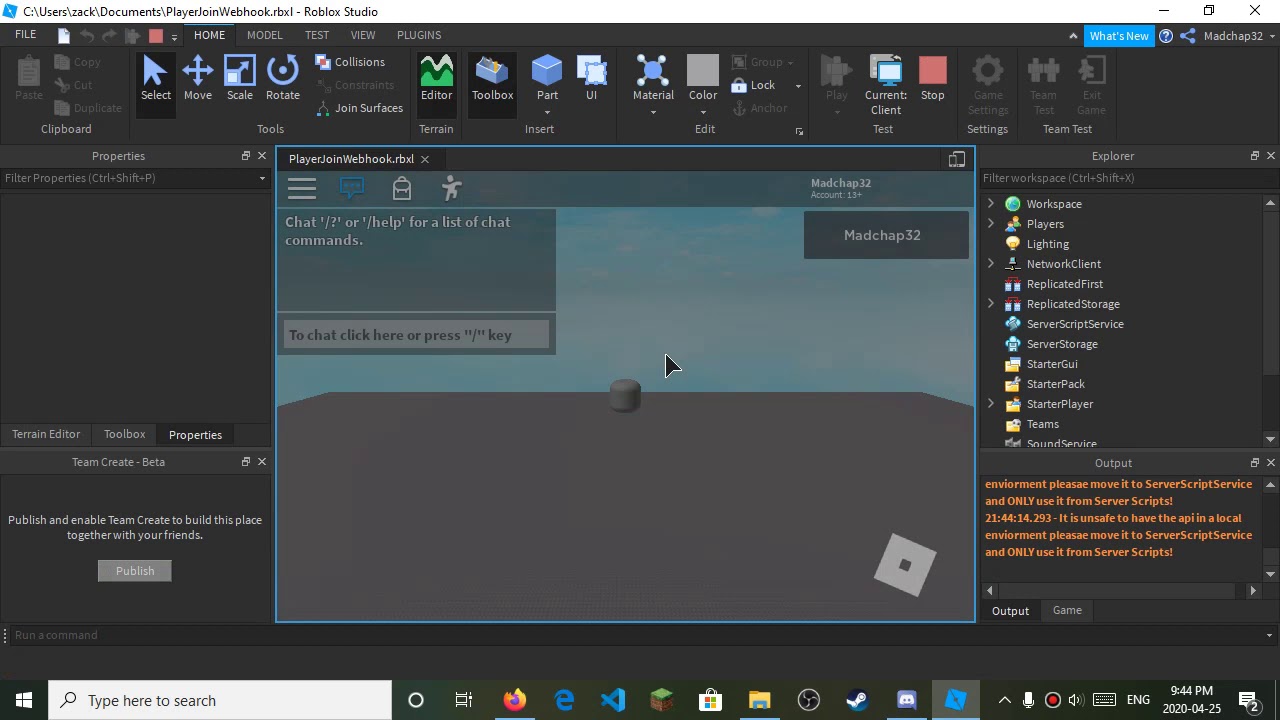Switch to the PLUGINS ribbon tab
1280x720 pixels.
point(419,35)
